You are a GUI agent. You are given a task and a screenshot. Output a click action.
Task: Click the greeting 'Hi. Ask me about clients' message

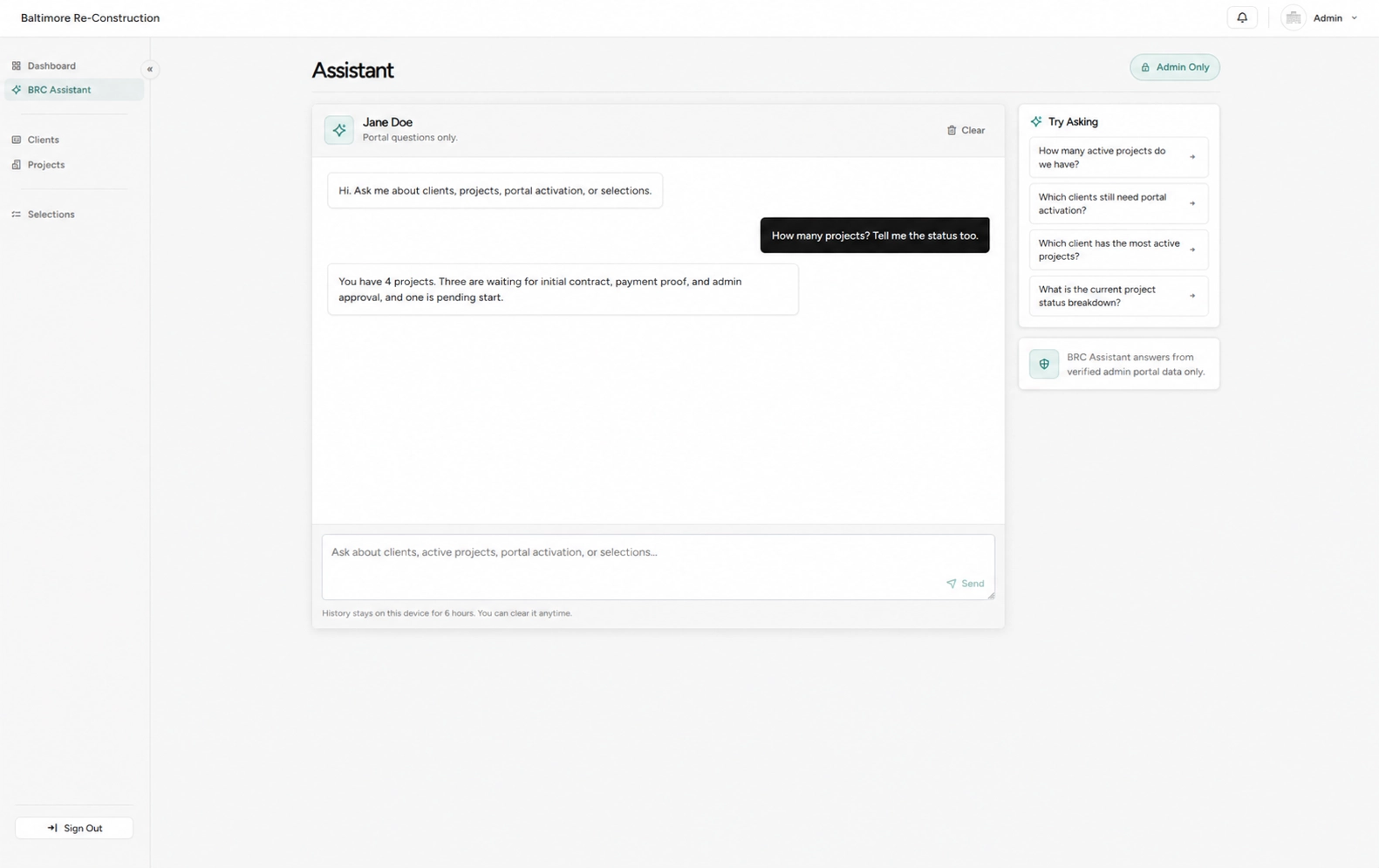tap(495, 190)
